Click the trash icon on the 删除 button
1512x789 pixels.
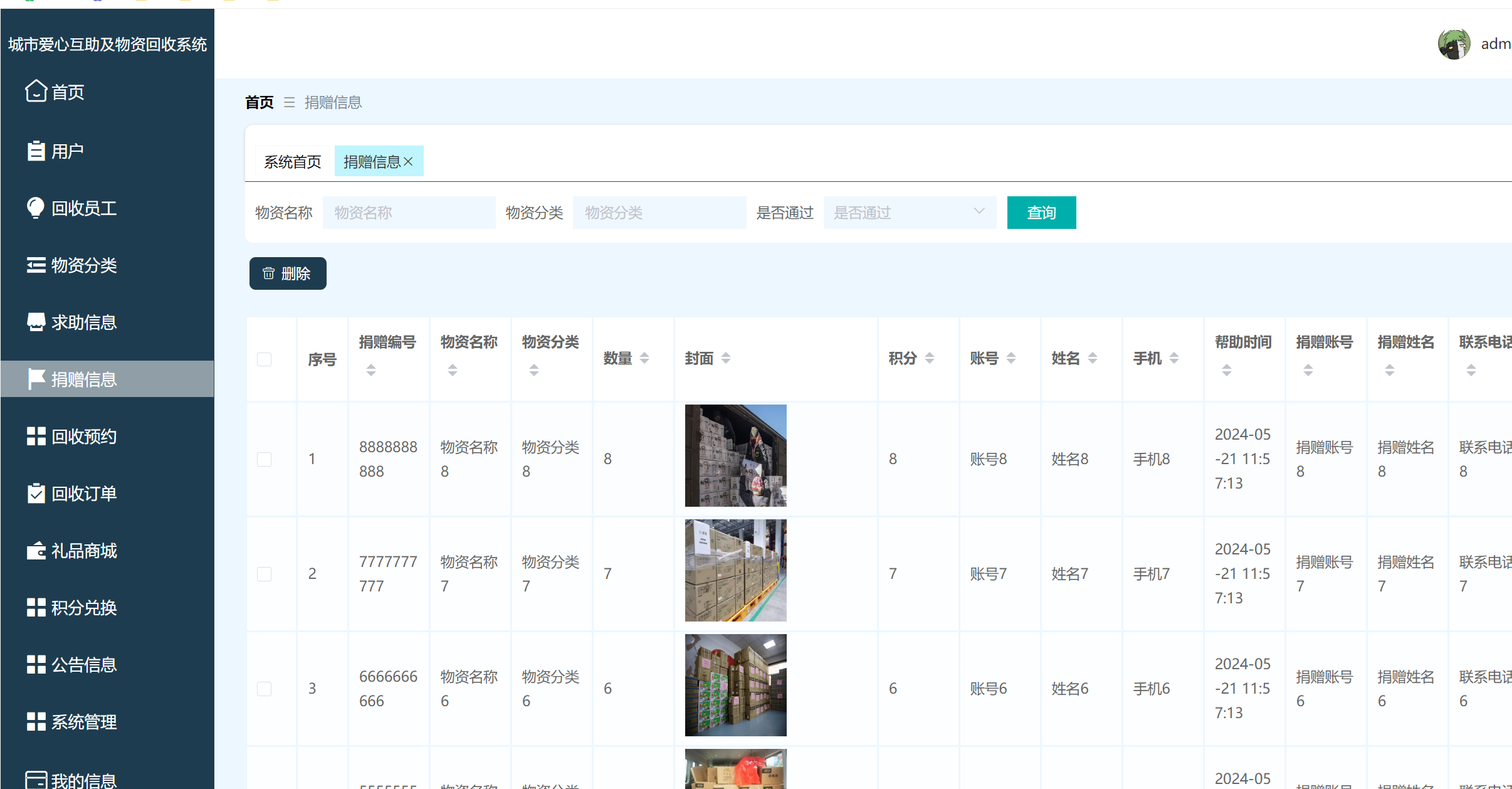[269, 273]
